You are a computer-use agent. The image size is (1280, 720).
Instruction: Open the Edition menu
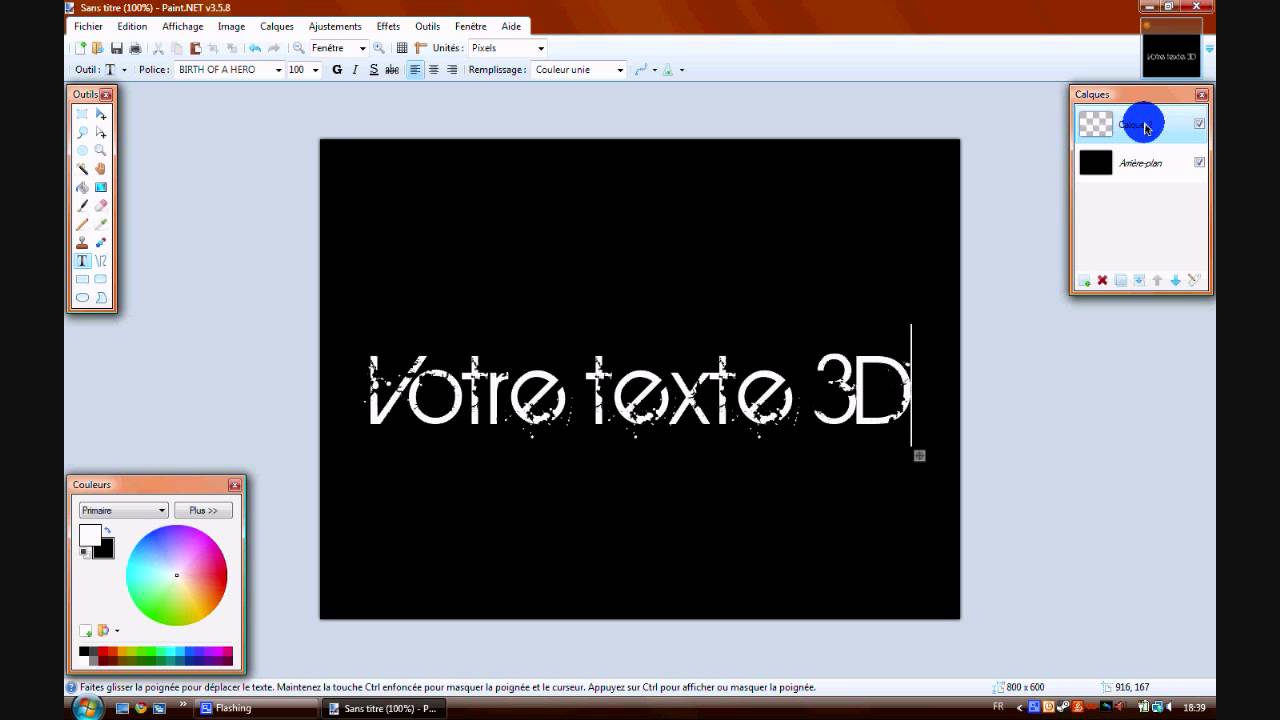132,27
